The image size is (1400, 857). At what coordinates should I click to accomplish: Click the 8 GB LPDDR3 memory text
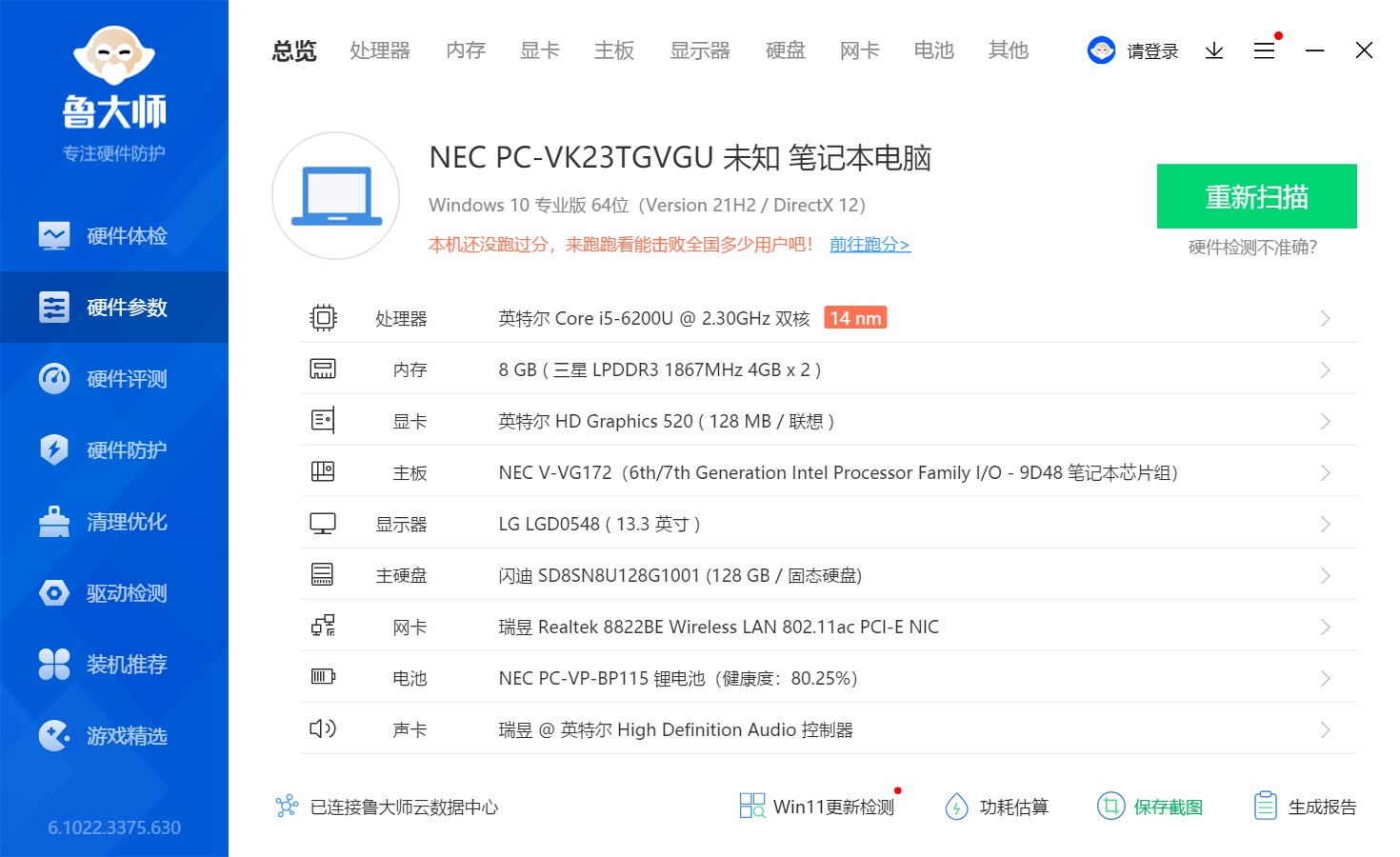point(660,369)
